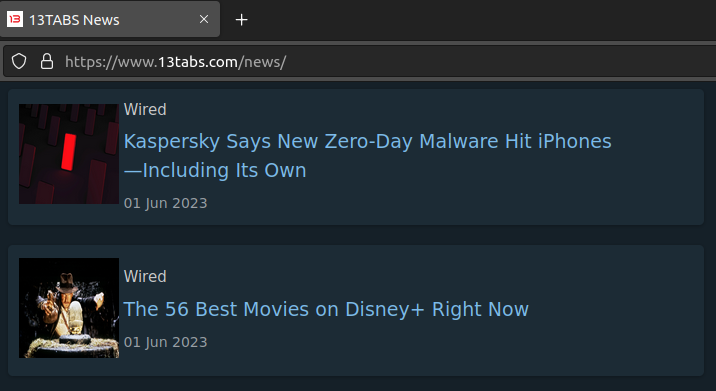Click the red iPhone article thumbnail

click(69, 154)
